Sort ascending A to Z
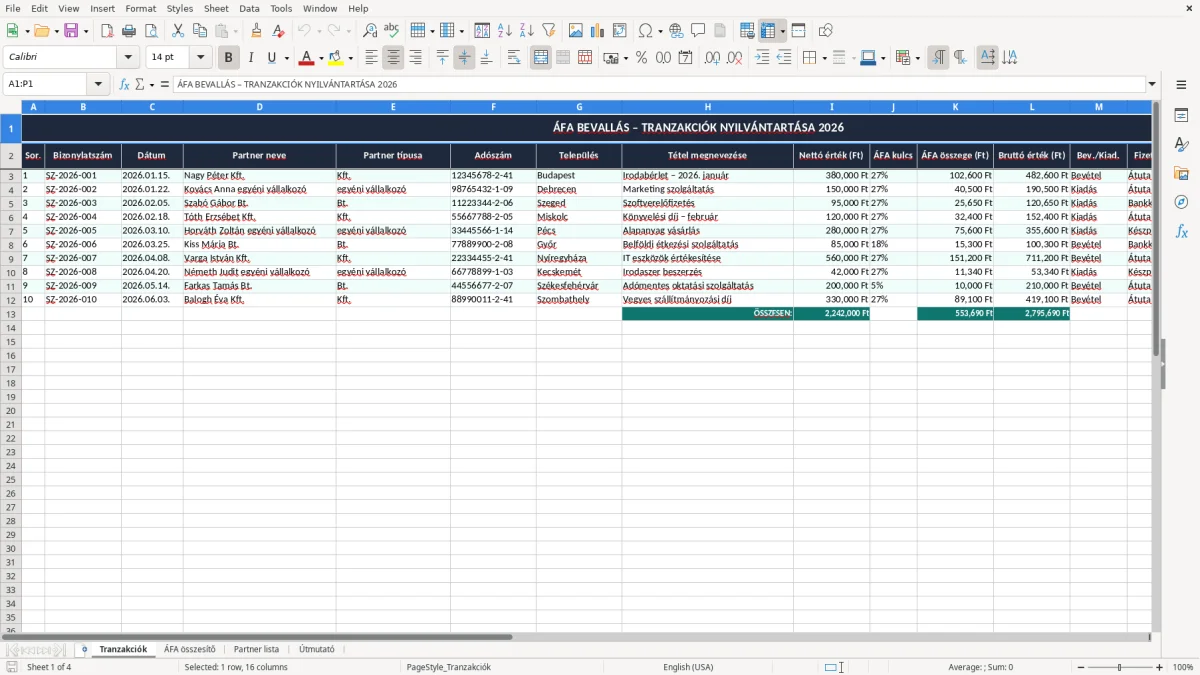This screenshot has height=675, width=1200. [x=505, y=31]
